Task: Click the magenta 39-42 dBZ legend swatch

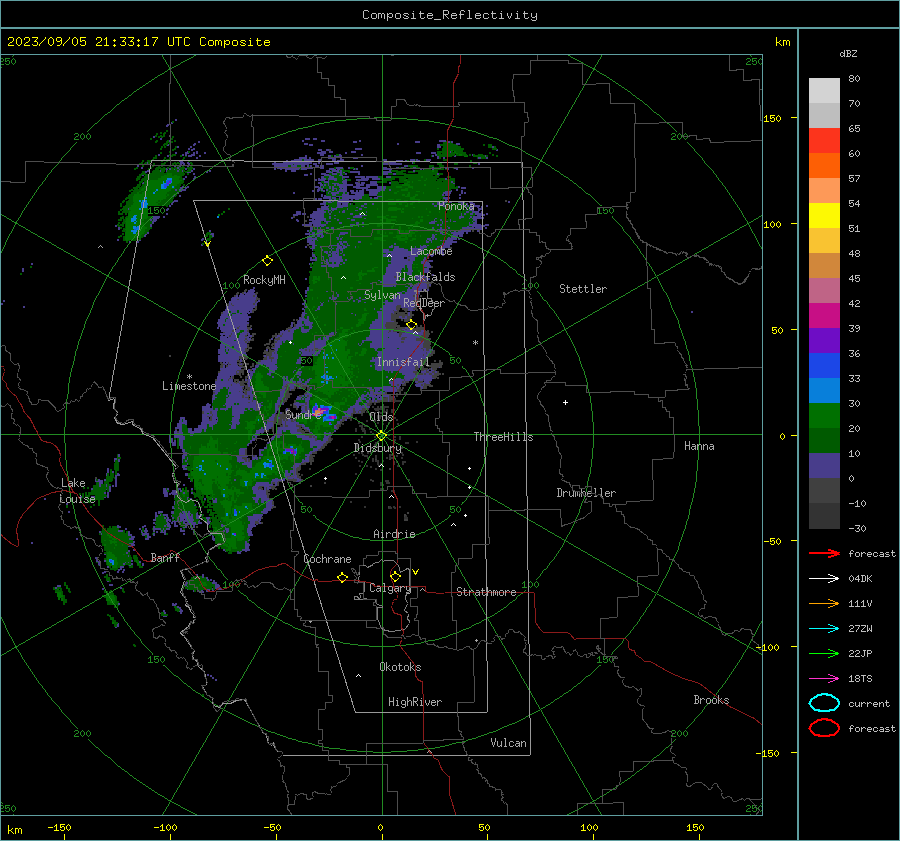Action: tap(824, 316)
